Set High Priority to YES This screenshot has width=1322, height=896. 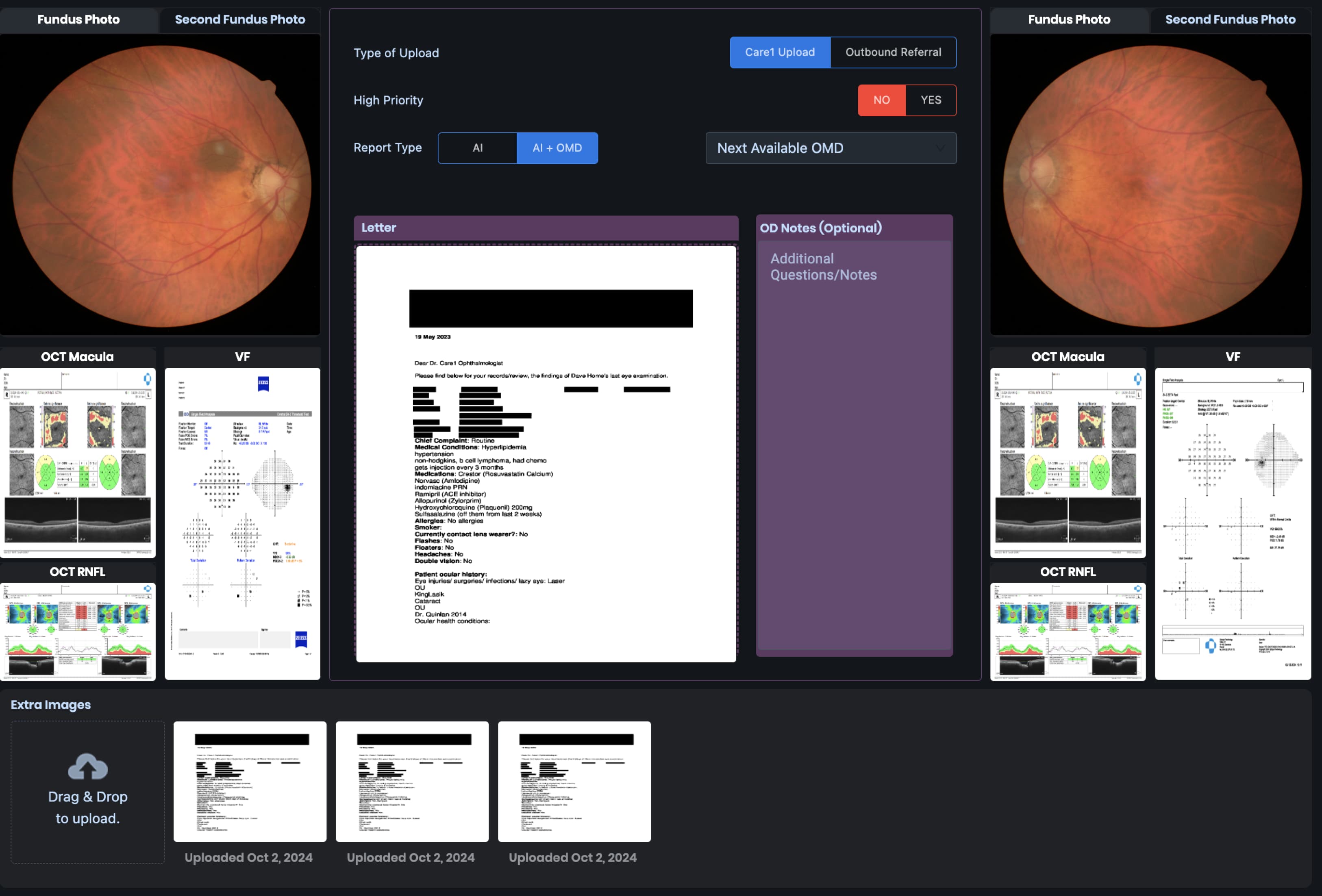coord(931,100)
